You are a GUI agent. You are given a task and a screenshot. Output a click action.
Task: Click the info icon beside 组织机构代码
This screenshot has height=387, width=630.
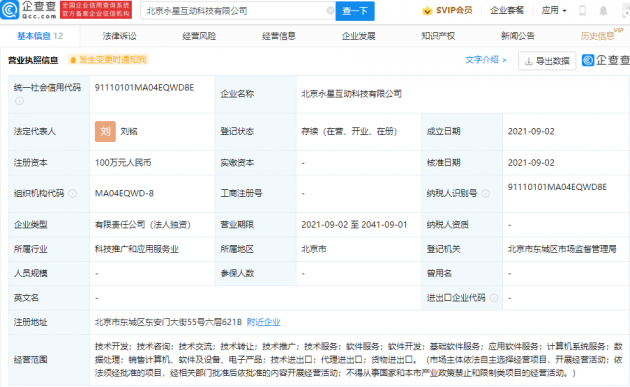coord(72,194)
